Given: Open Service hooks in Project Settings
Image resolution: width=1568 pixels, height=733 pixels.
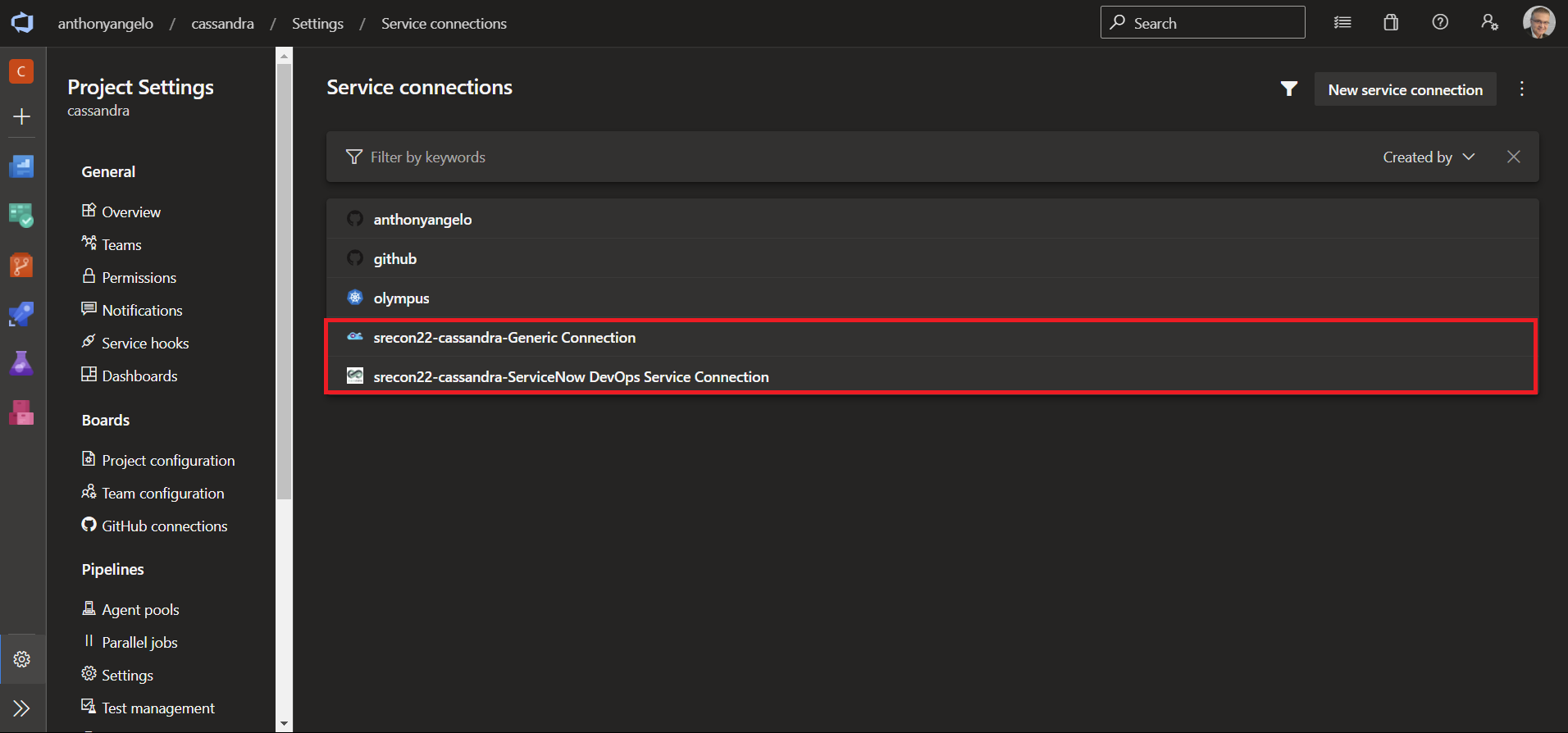Looking at the screenshot, I should tap(135, 343).
